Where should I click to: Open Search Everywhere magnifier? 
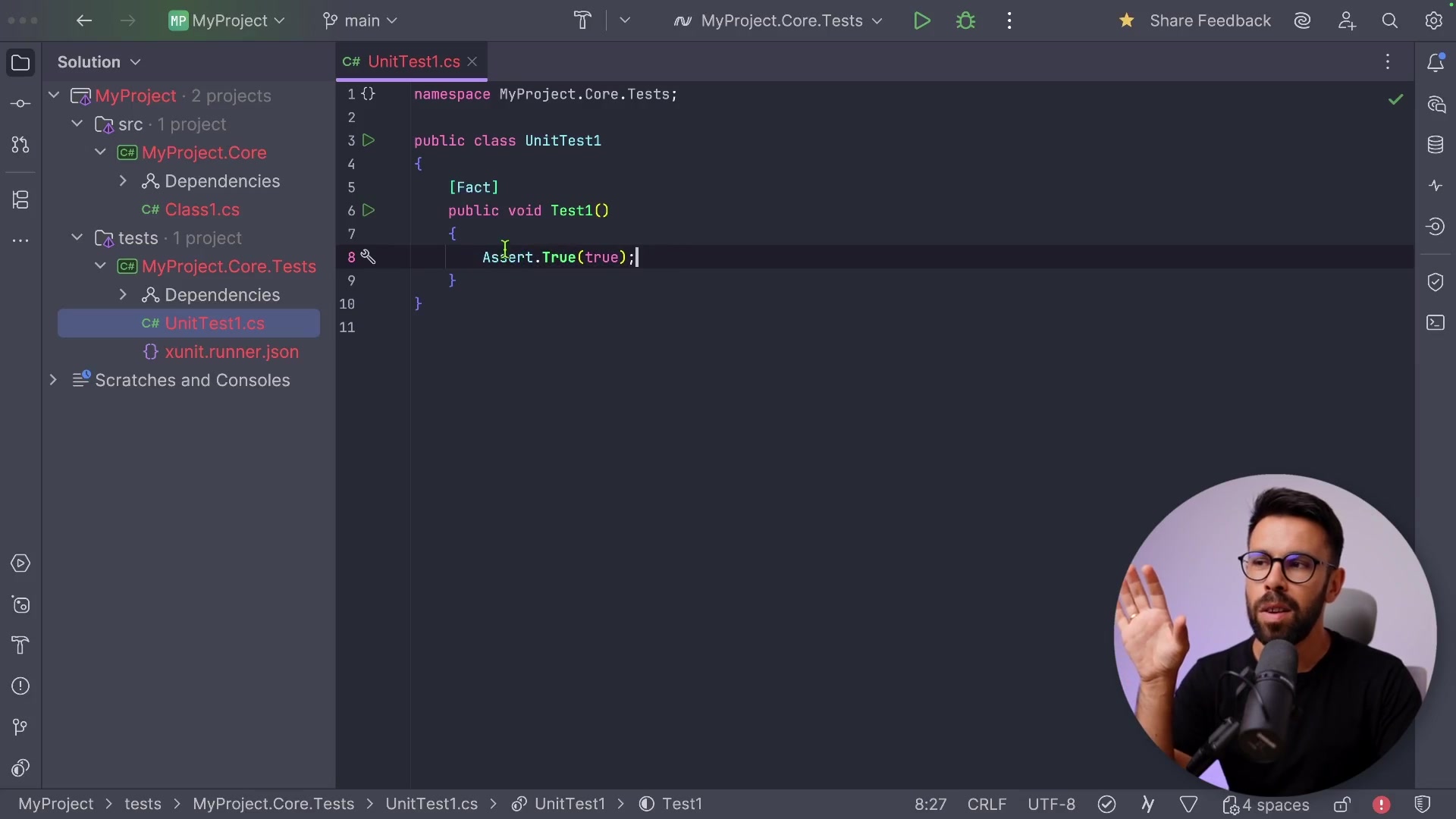point(1389,20)
